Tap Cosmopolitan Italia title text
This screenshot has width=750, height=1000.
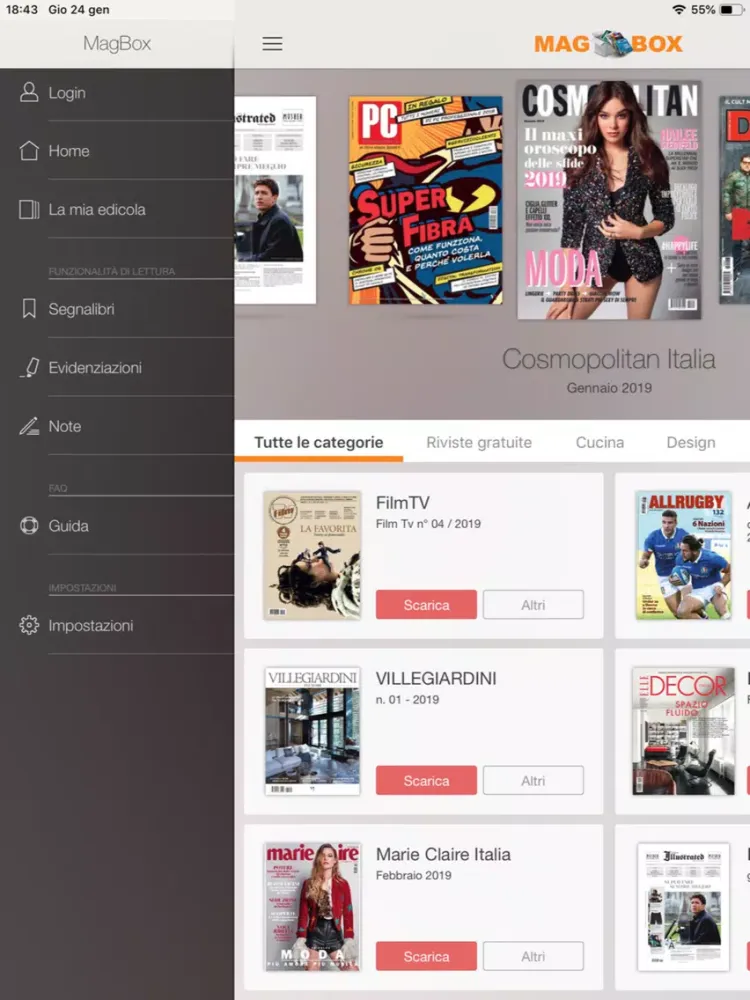click(x=608, y=359)
